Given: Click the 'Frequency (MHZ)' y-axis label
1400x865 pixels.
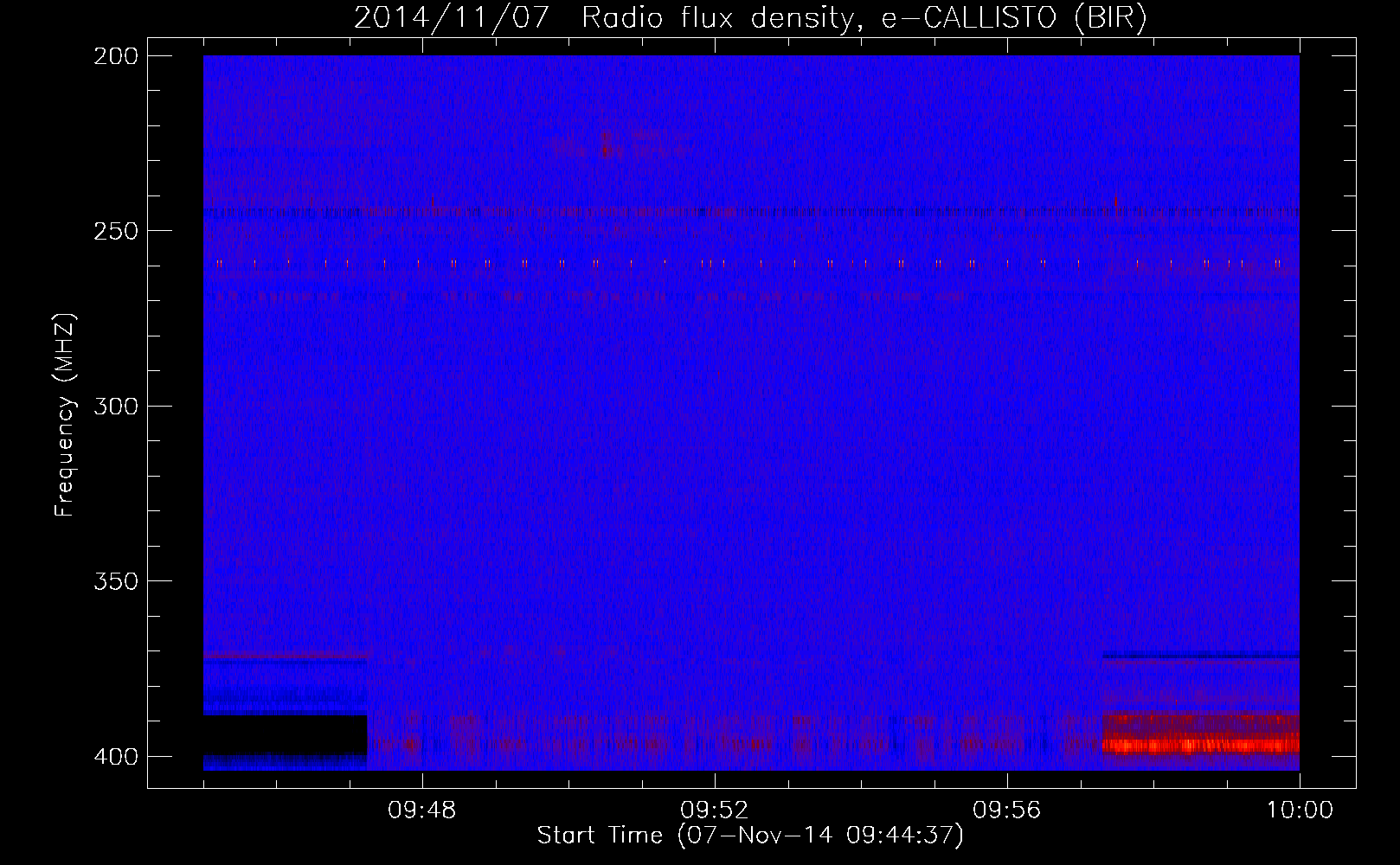Looking at the screenshot, I should (65, 415).
